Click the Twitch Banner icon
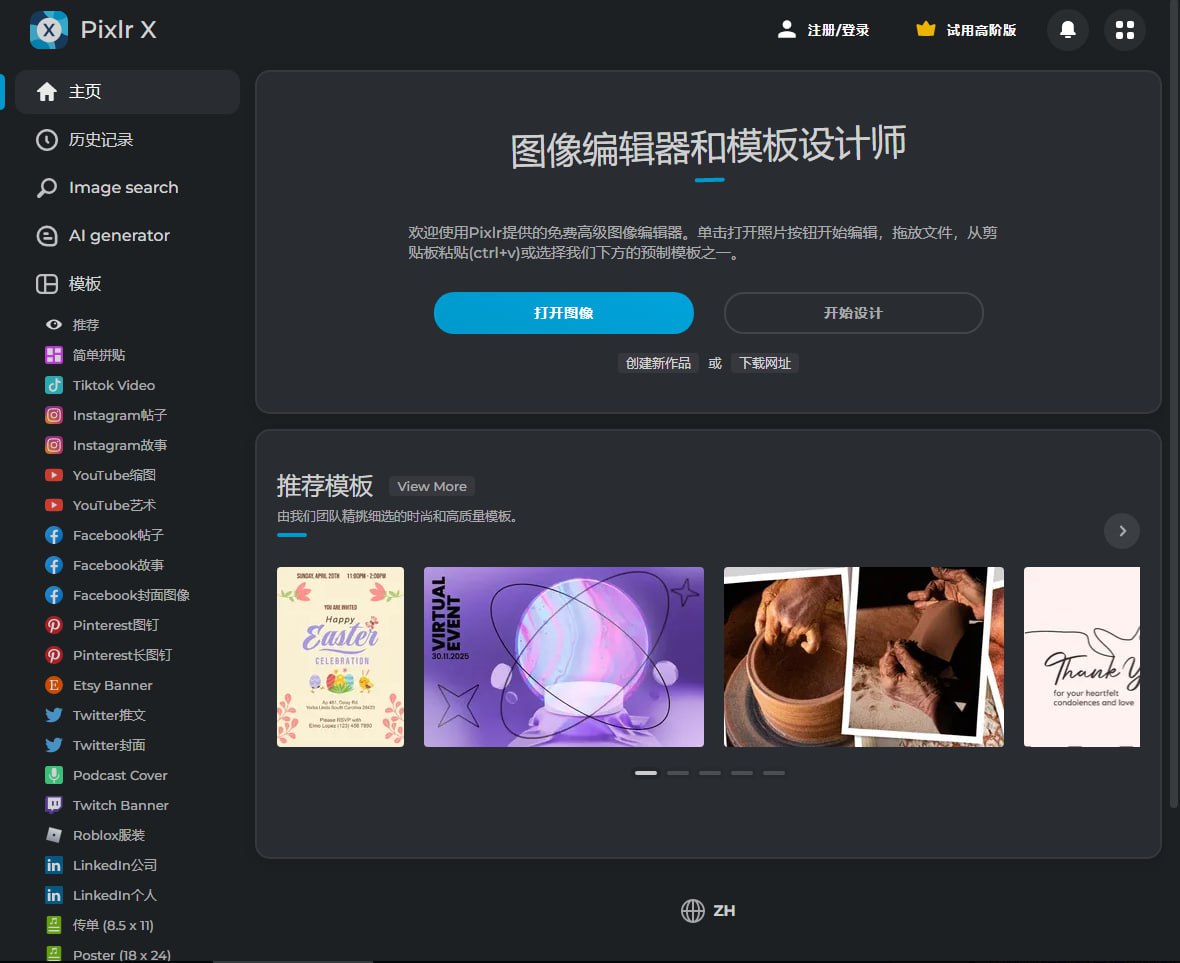1180x963 pixels. 54,805
